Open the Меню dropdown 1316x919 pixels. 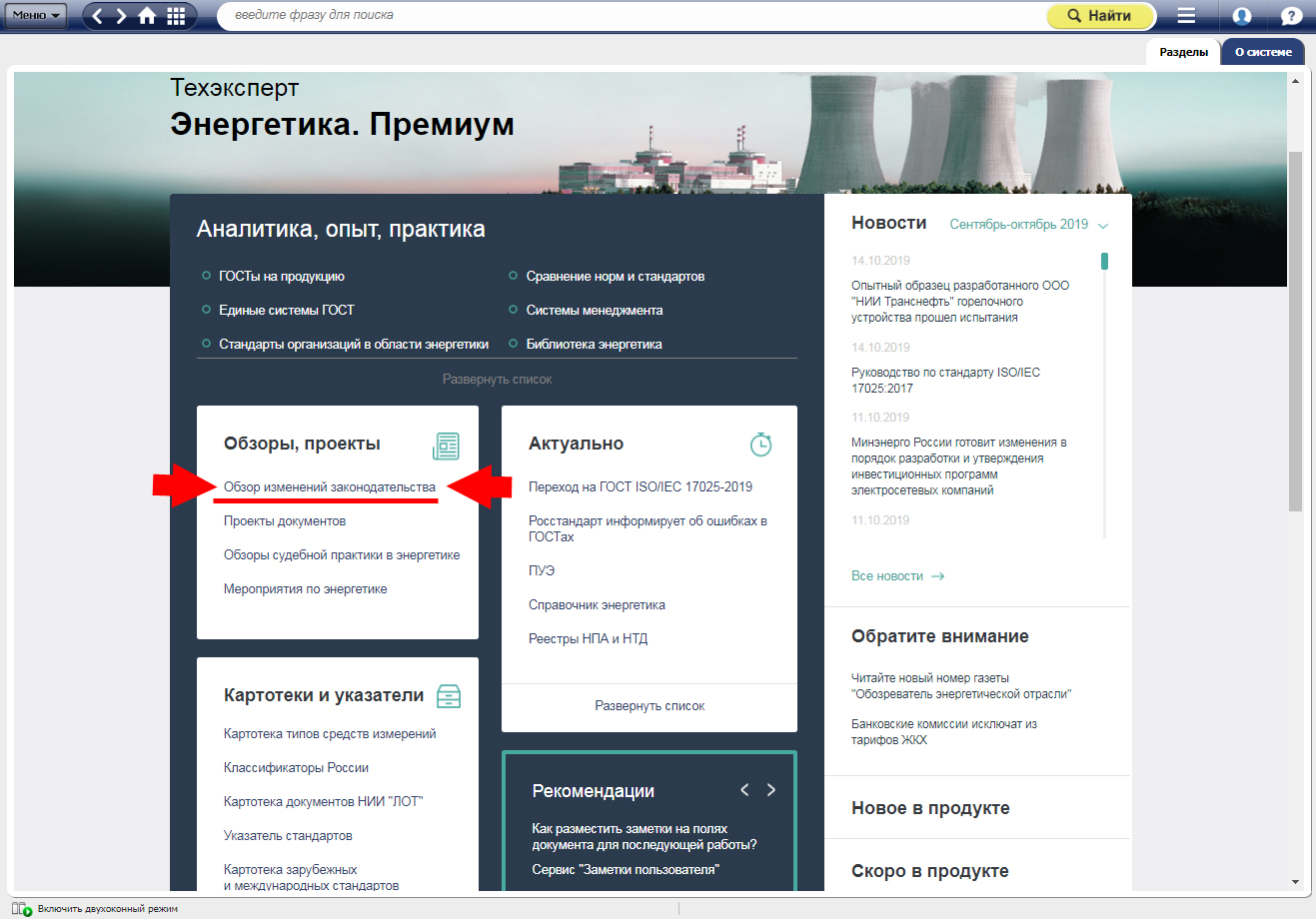[x=36, y=16]
